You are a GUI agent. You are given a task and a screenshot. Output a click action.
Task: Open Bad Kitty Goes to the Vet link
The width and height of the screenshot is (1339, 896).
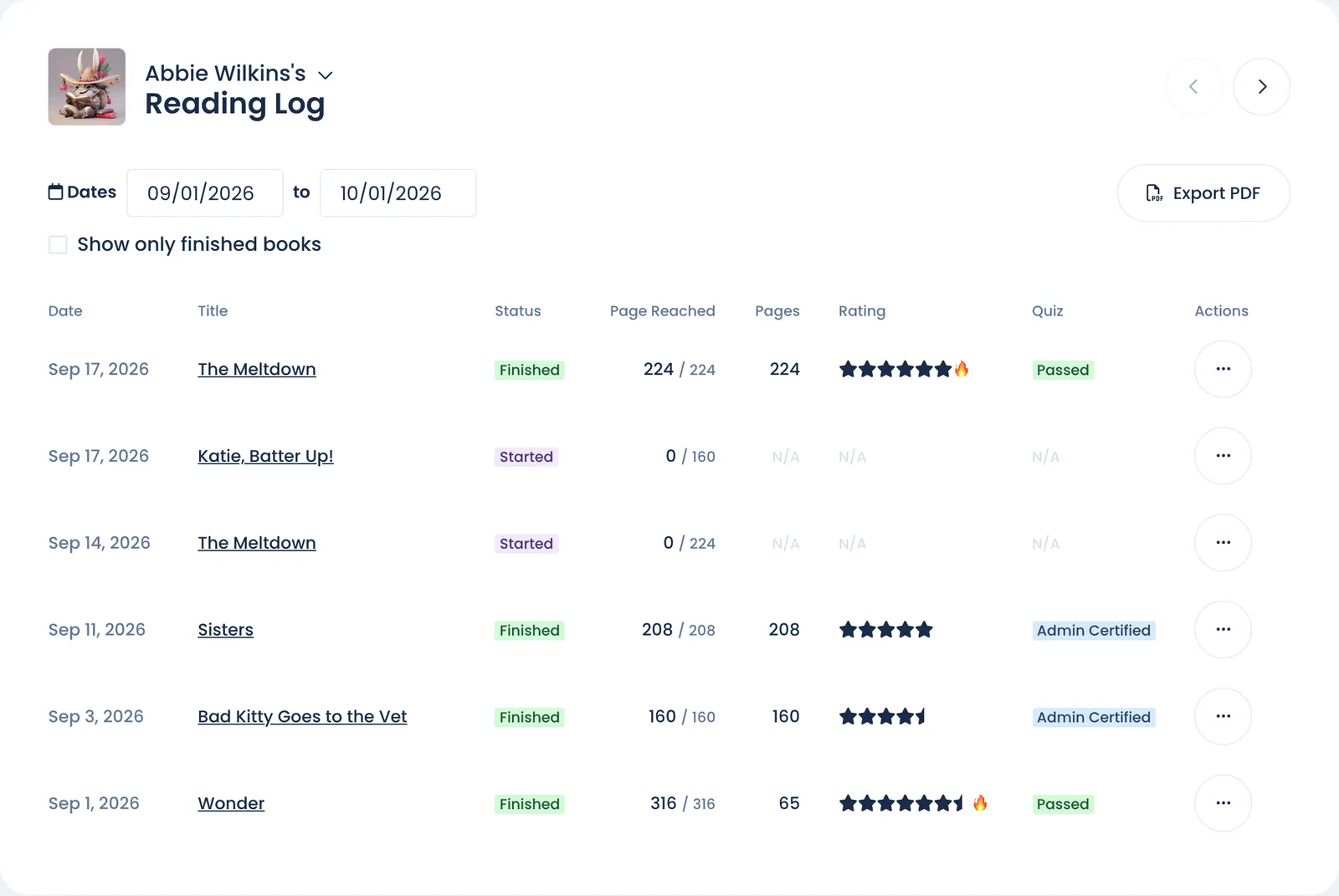tap(302, 716)
